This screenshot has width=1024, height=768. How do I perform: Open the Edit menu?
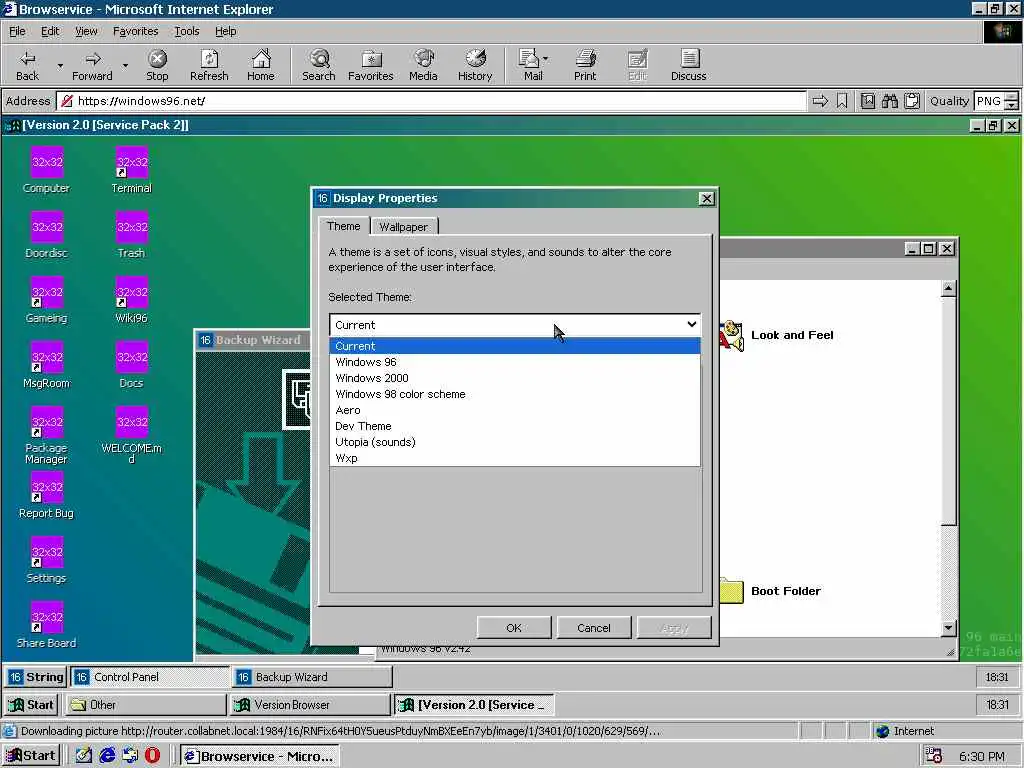(50, 31)
